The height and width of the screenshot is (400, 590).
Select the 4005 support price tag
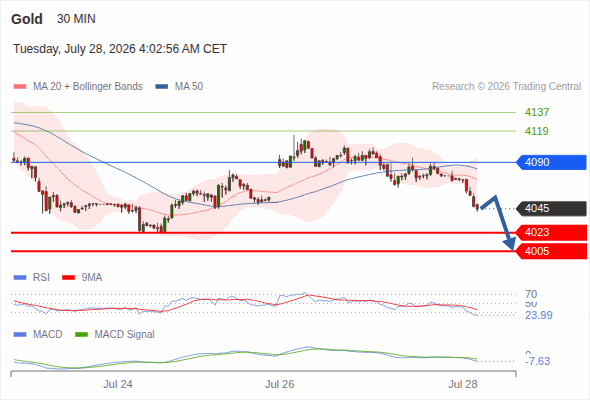(x=552, y=251)
